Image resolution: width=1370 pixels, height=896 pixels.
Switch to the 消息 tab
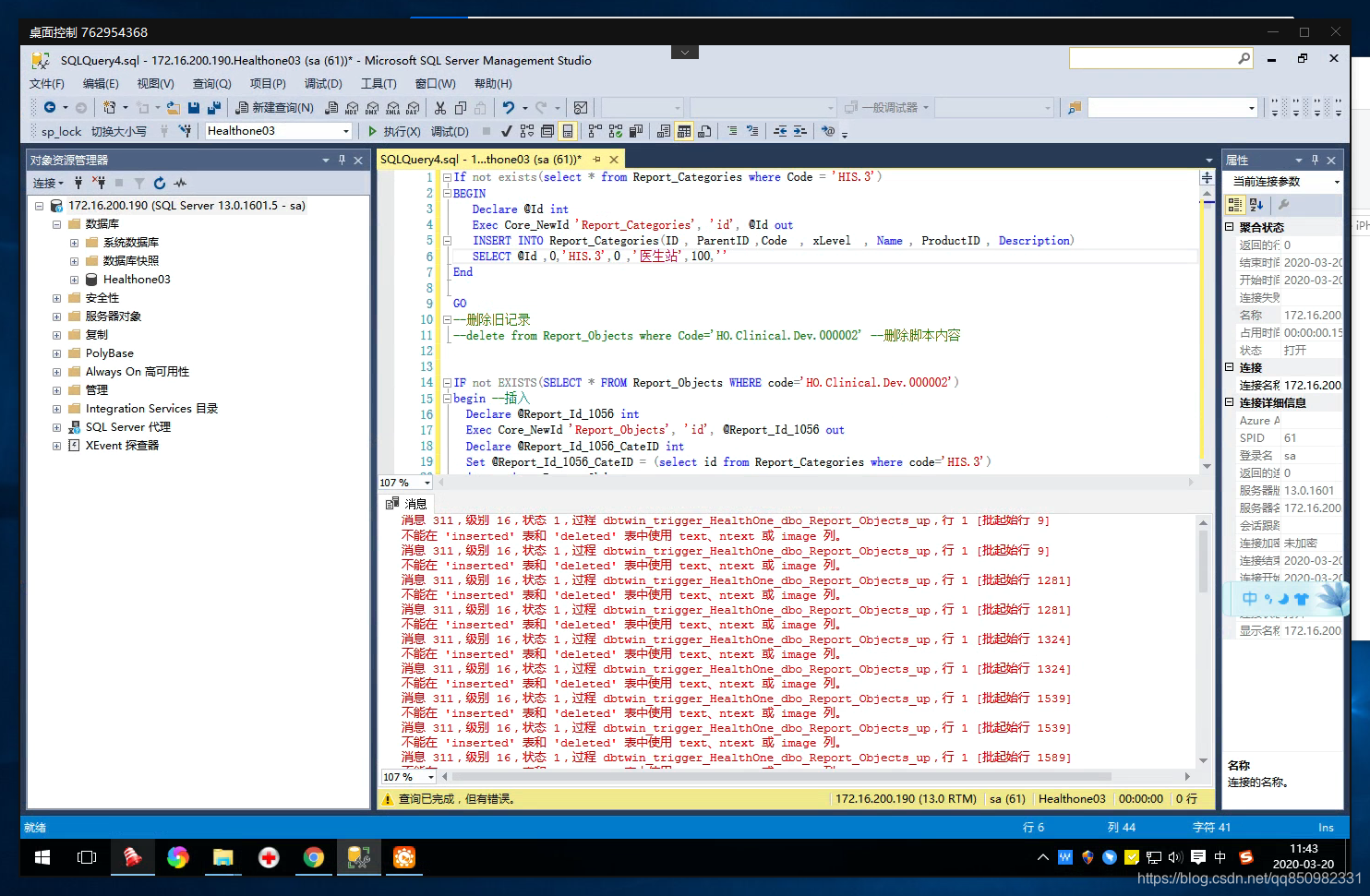[415, 503]
